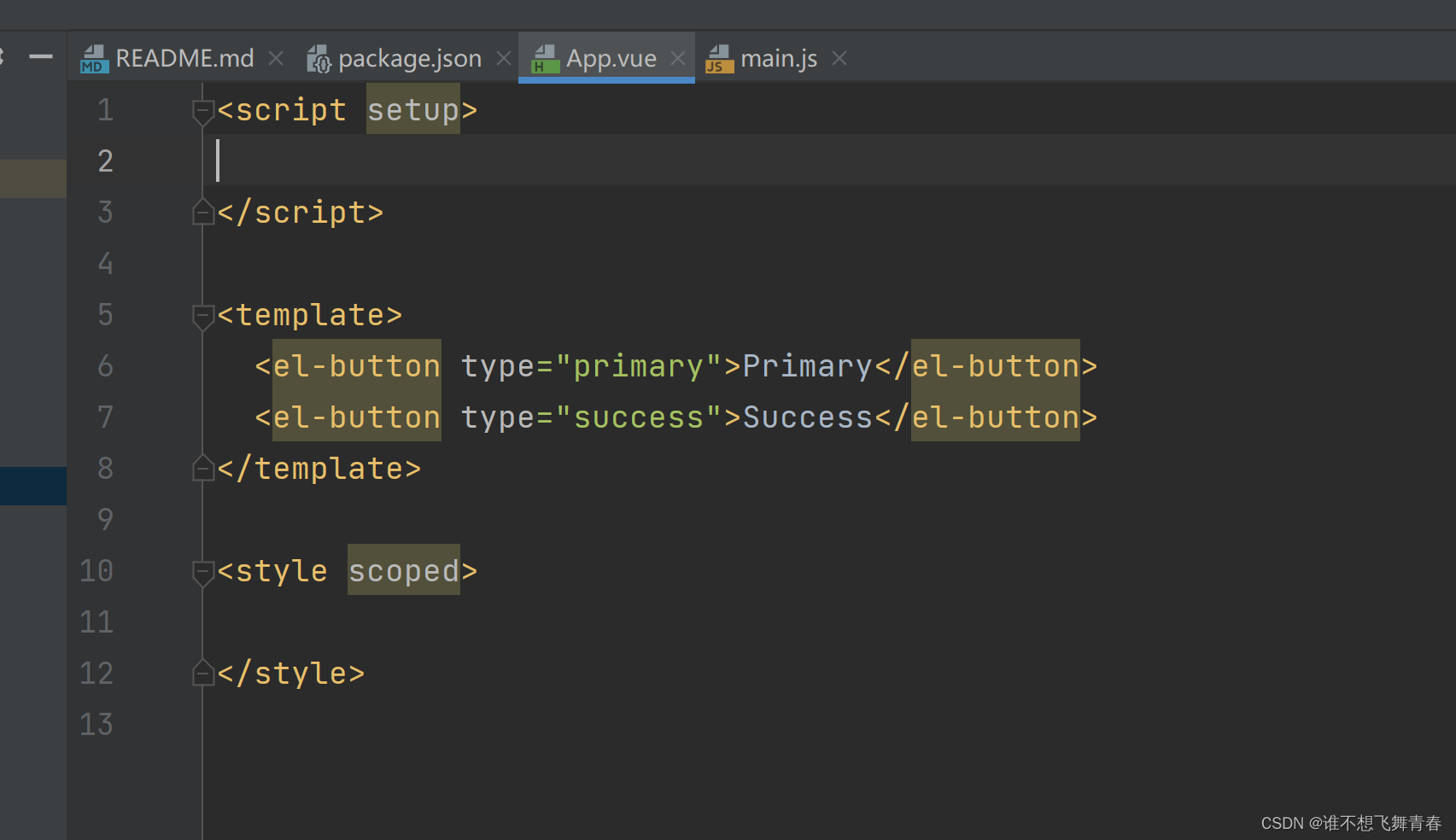Click line number 13 in gutter
This screenshot has height=840, width=1456.
96,724
